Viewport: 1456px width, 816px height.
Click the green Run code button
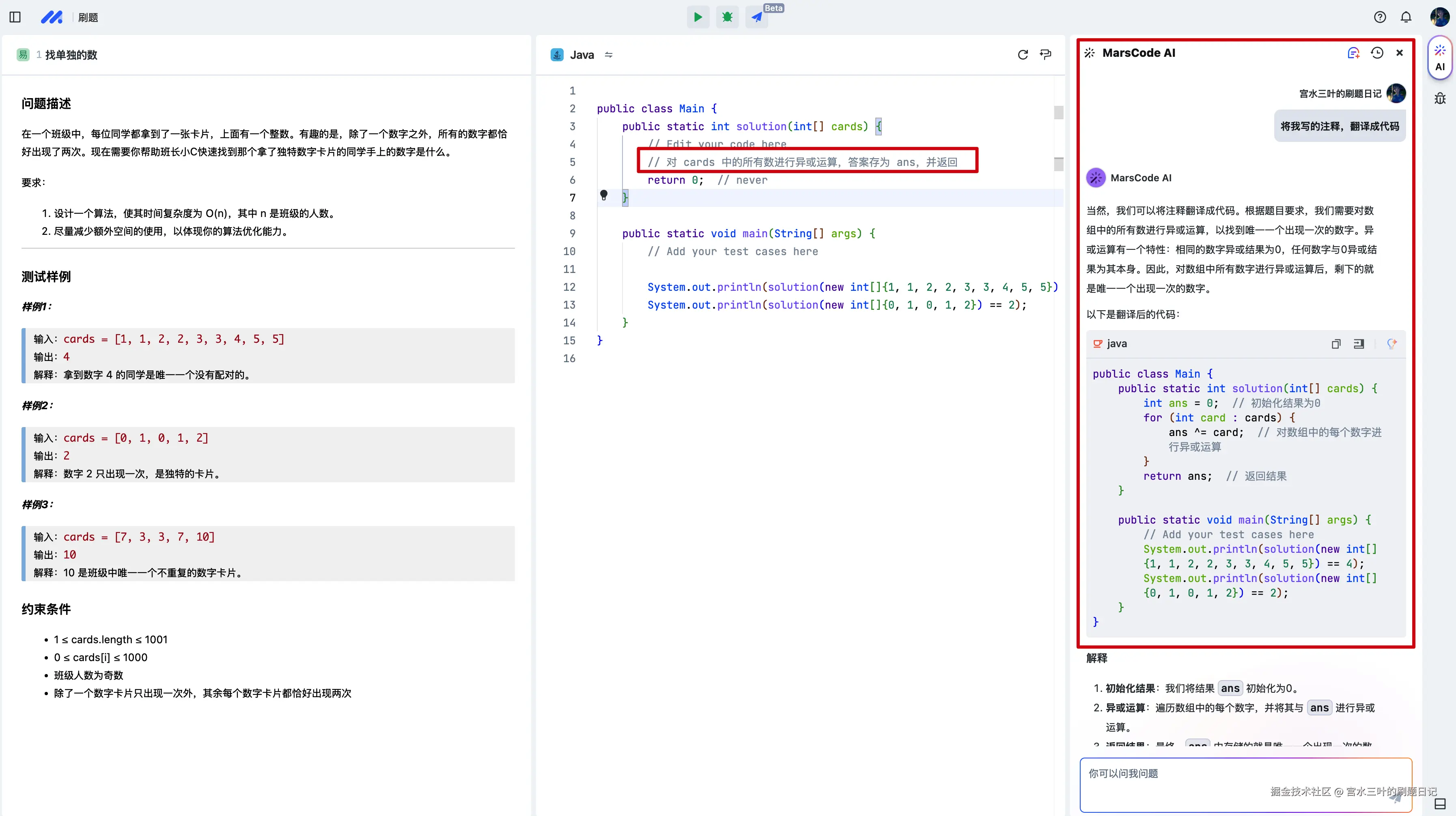698,17
